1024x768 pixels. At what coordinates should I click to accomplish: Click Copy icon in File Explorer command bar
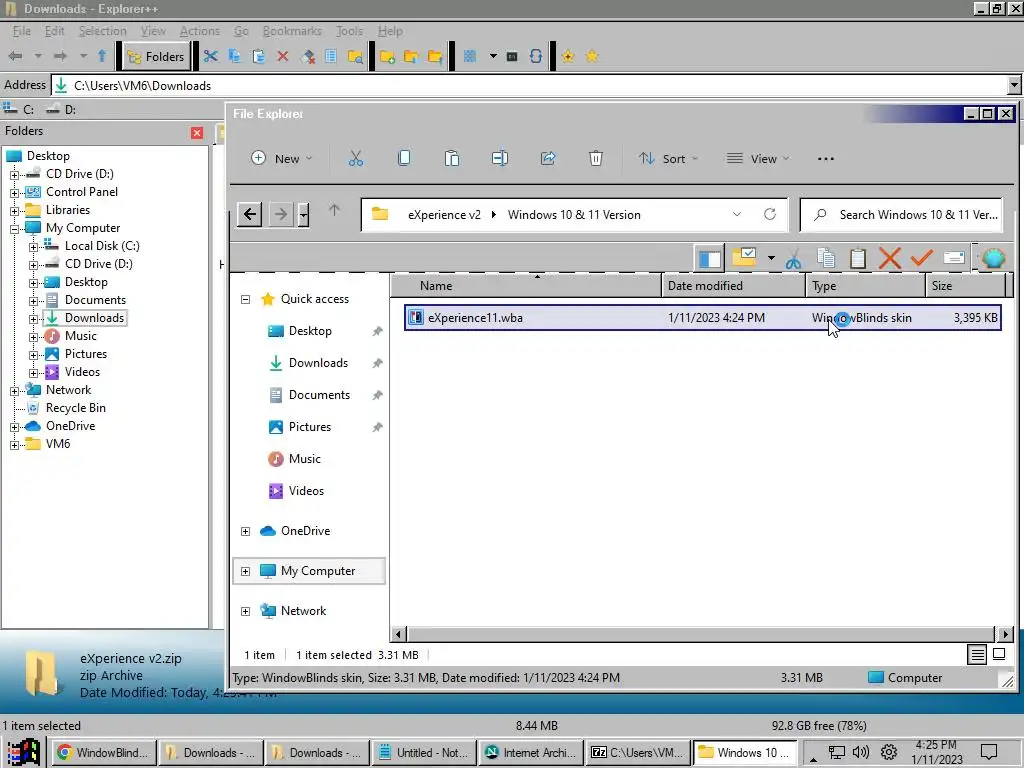404,159
